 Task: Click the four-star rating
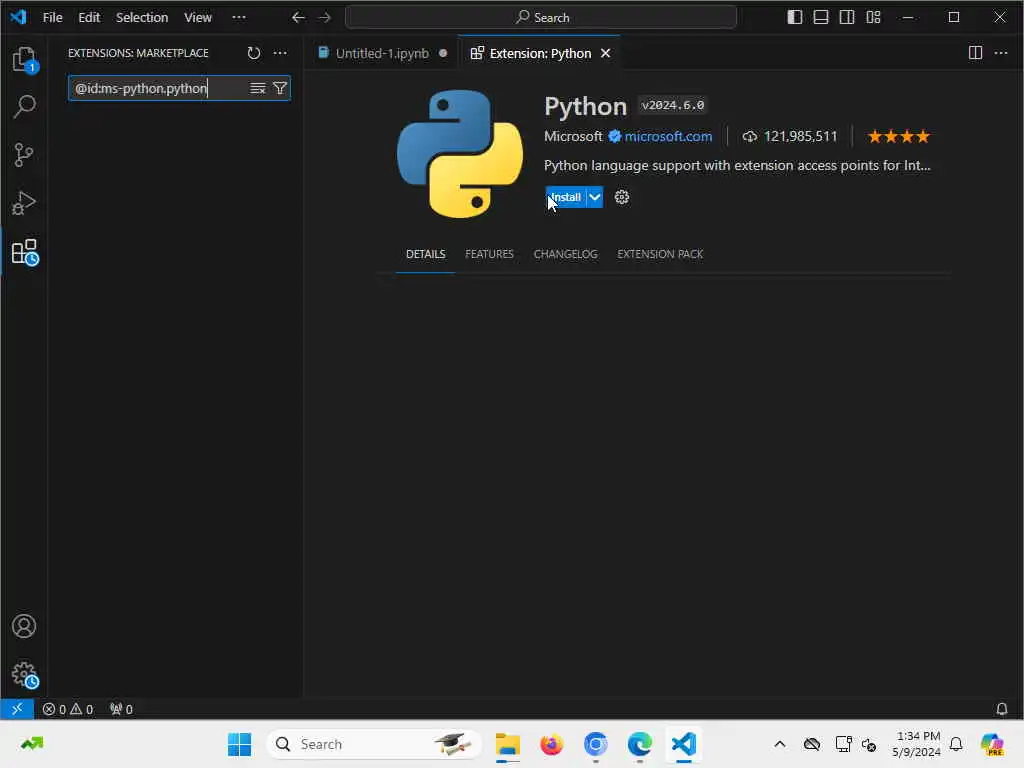(x=898, y=136)
